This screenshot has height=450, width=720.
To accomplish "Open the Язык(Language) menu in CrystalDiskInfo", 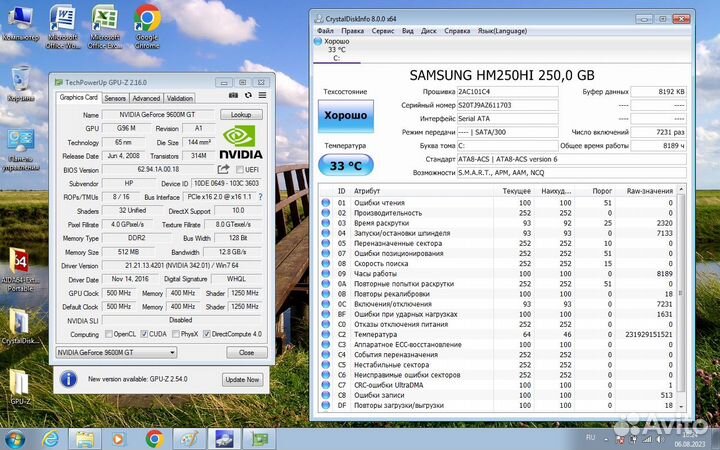I will (502, 31).
